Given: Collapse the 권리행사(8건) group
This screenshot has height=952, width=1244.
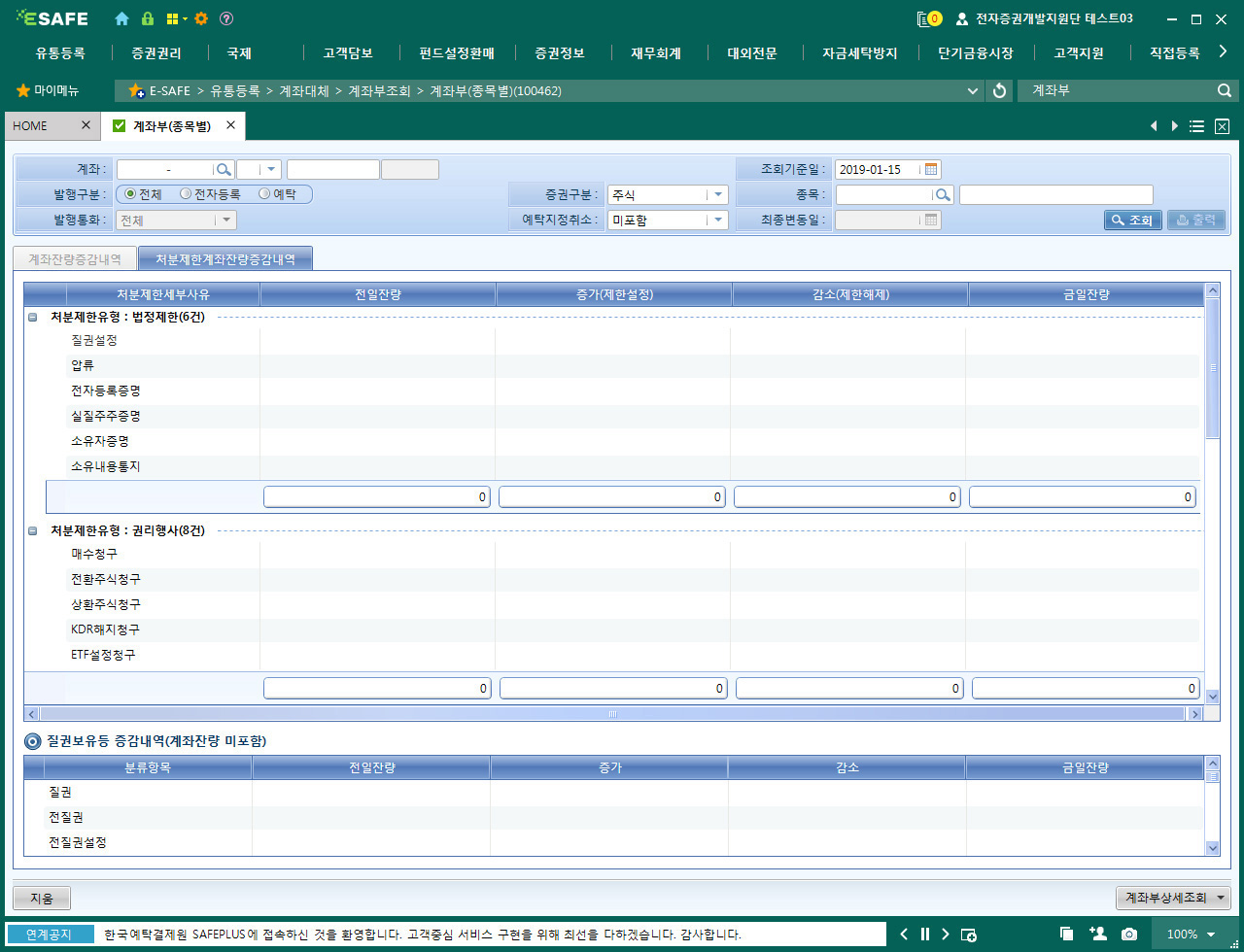Looking at the screenshot, I should pos(33,530).
